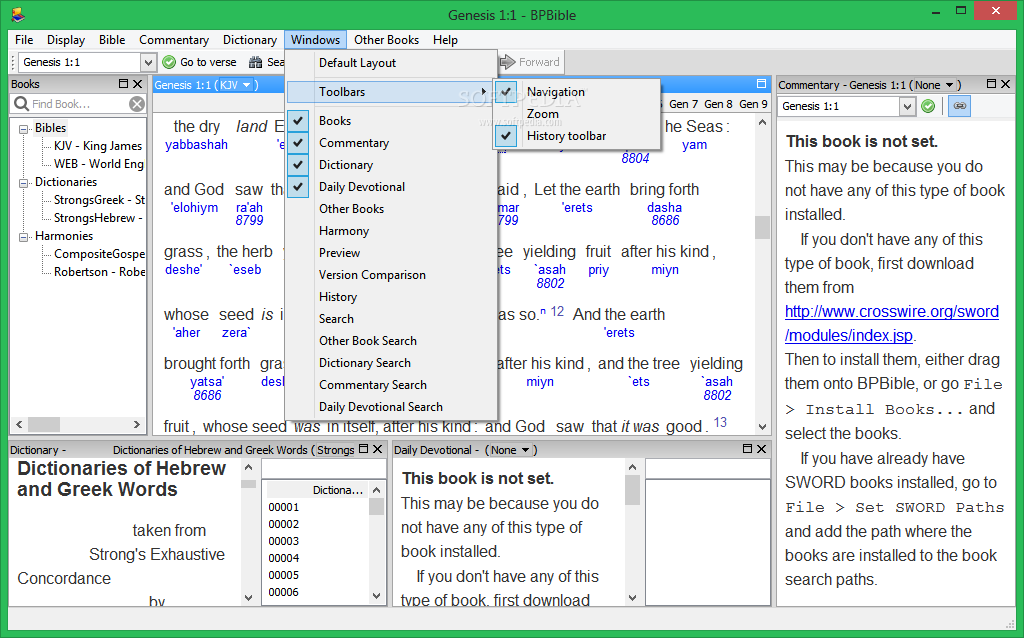Uncheck Books in Windows menu
This screenshot has height=638, width=1024.
[x=298, y=121]
